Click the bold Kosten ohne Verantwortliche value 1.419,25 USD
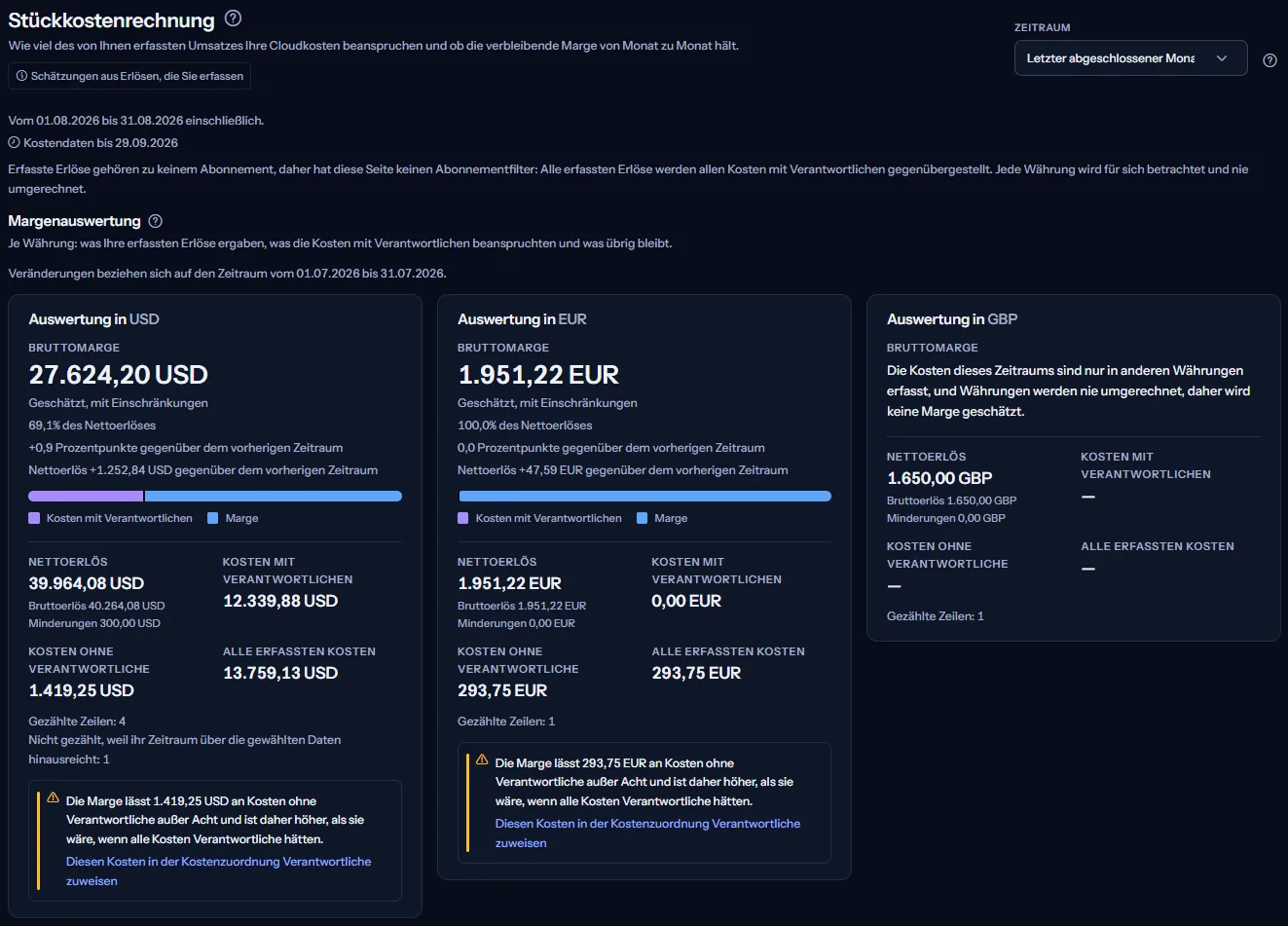The width and height of the screenshot is (1288, 926). point(82,690)
